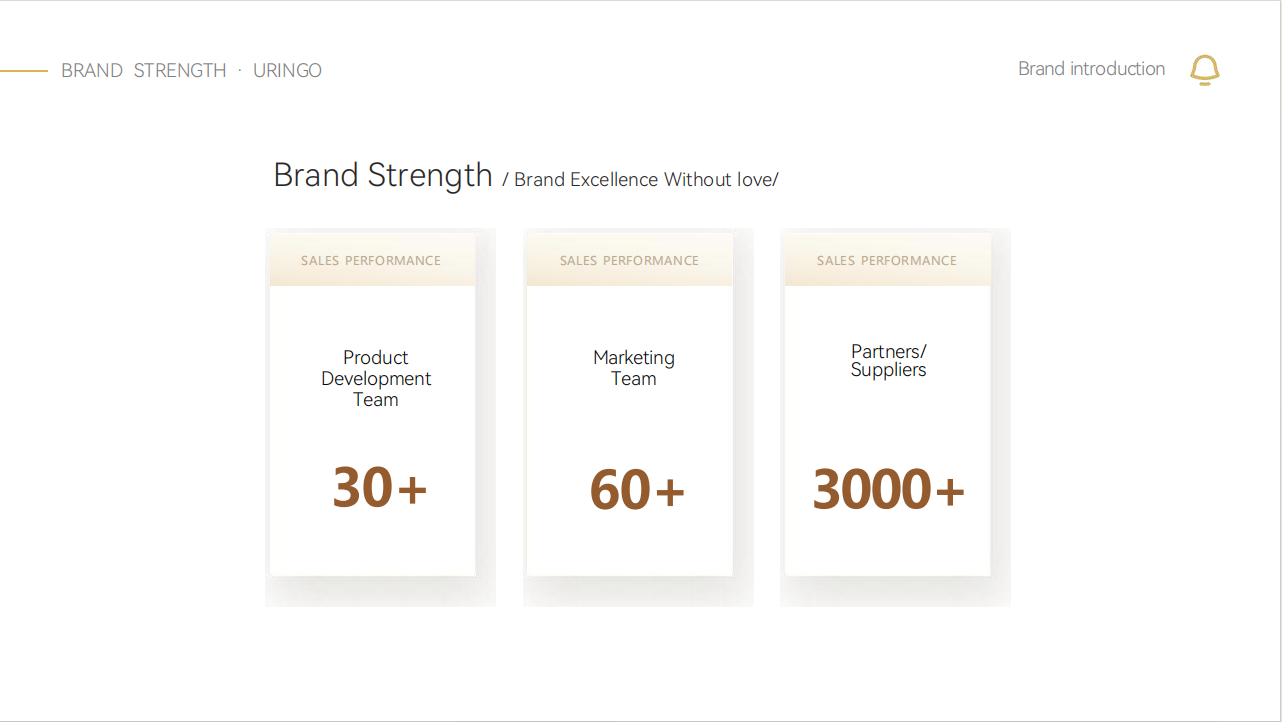Click the 60+ figure
Image resolution: width=1282 pixels, height=722 pixels.
(637, 490)
